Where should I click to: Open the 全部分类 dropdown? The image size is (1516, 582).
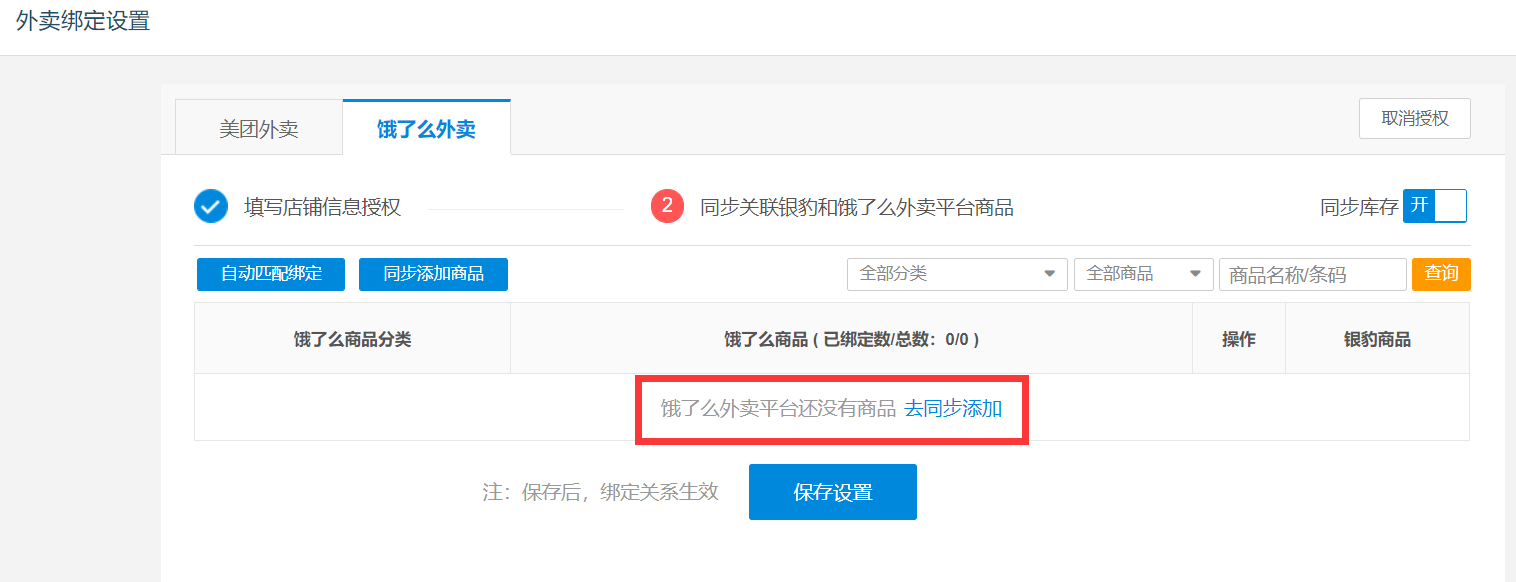pyautogui.click(x=956, y=274)
